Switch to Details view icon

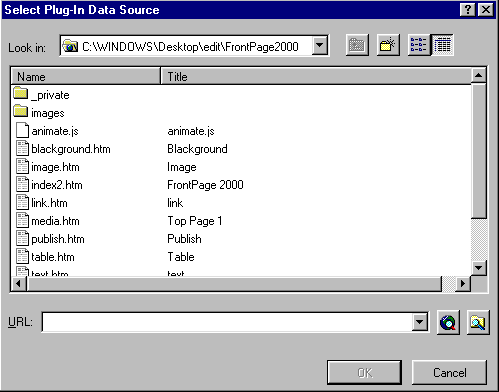(x=442, y=45)
